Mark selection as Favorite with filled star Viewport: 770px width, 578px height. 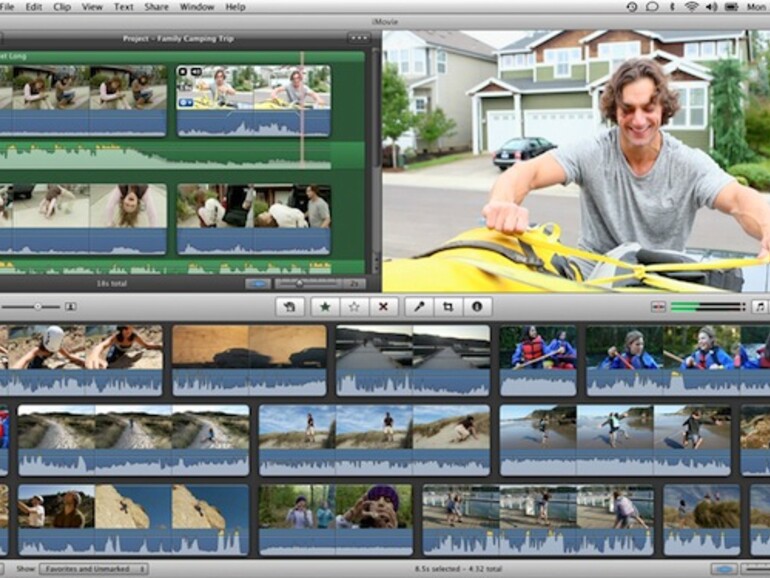coord(325,307)
